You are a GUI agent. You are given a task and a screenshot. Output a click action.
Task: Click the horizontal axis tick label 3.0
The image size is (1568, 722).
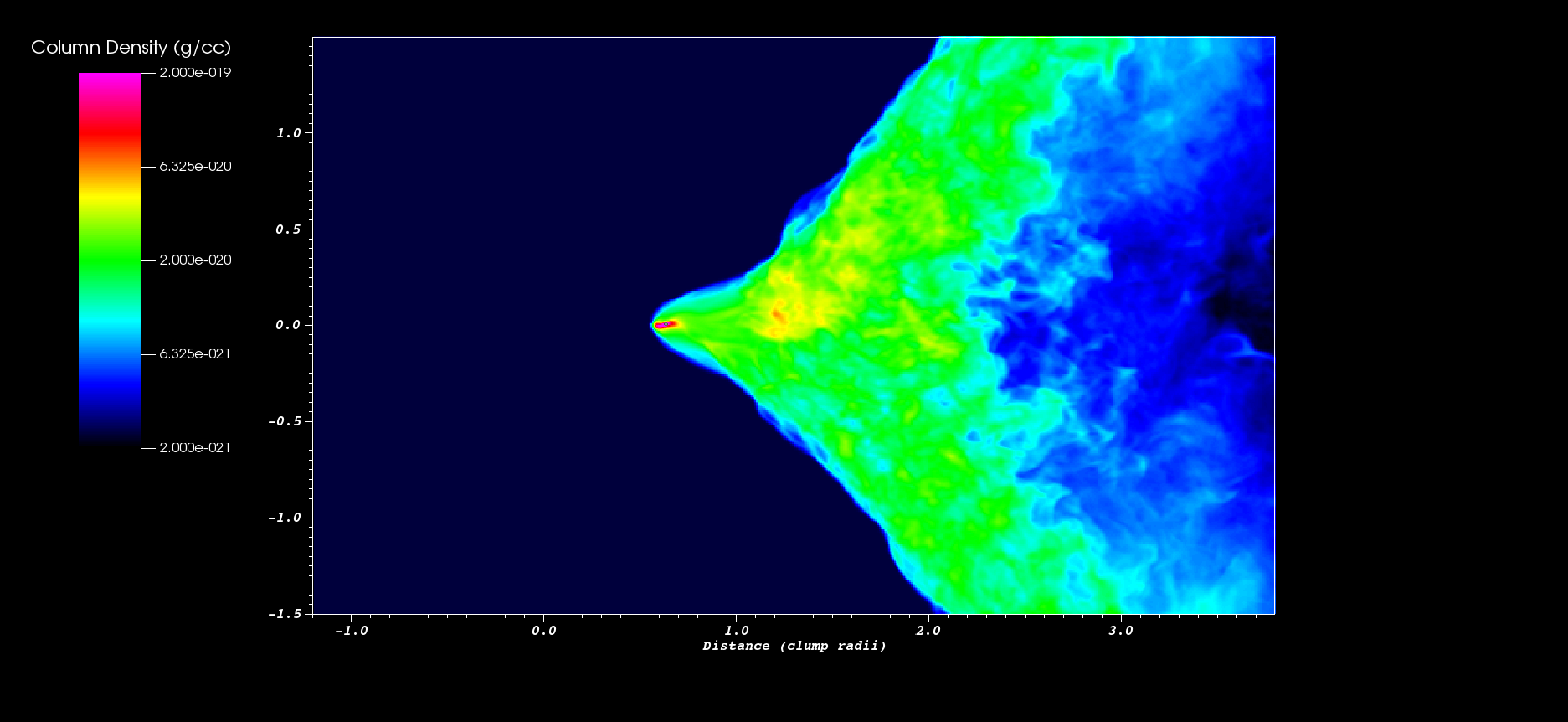click(1121, 631)
